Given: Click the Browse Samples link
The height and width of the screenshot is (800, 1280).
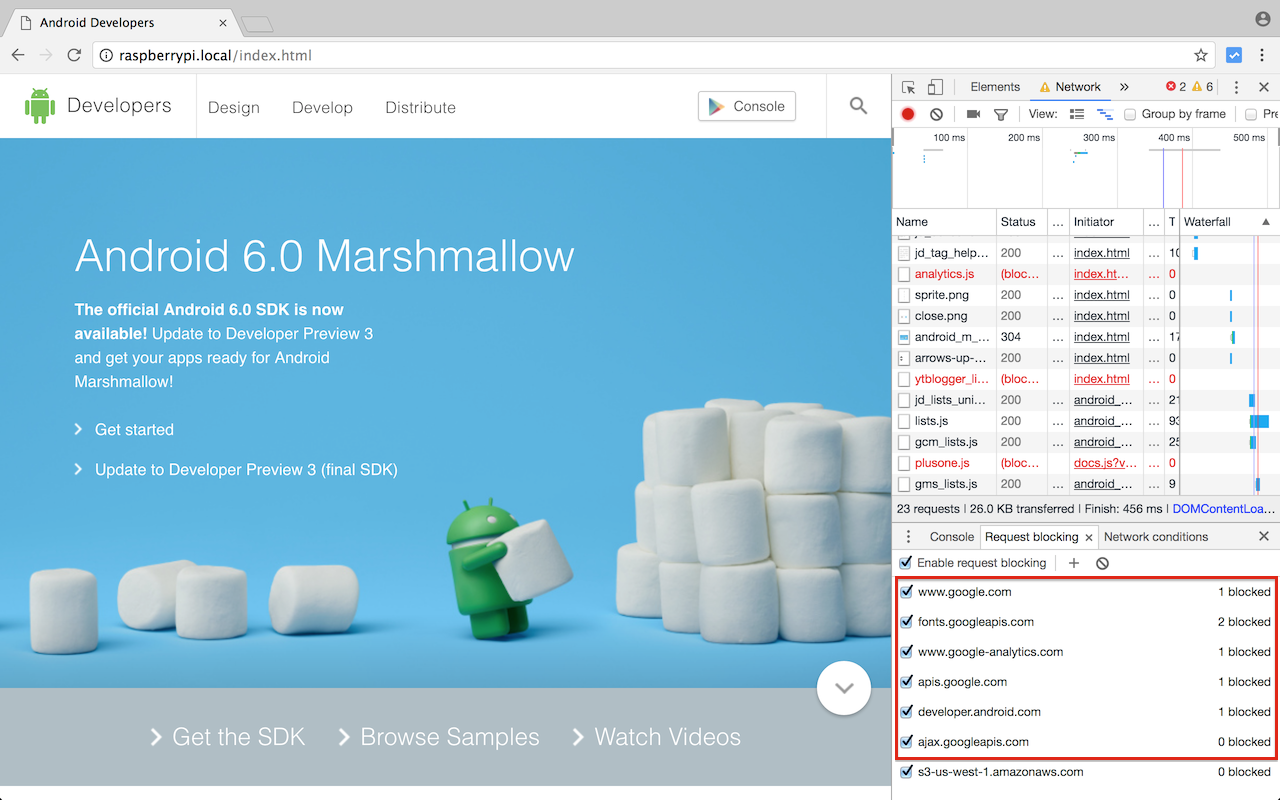Looking at the screenshot, I should click(450, 737).
